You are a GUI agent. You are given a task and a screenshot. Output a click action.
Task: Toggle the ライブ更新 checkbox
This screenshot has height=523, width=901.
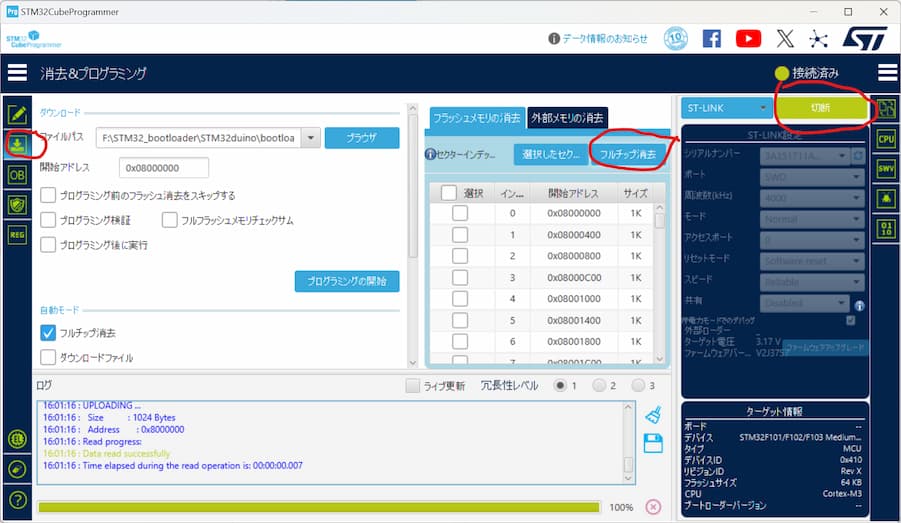point(413,385)
